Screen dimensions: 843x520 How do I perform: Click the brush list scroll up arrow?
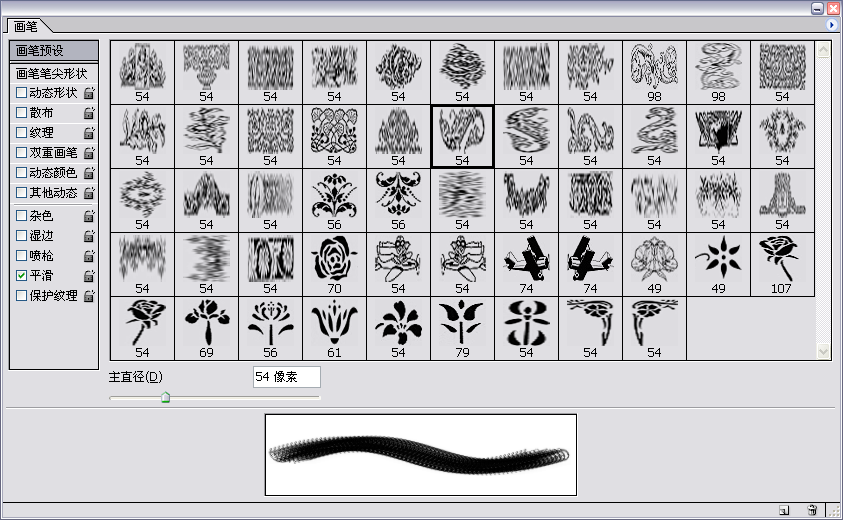[823, 50]
